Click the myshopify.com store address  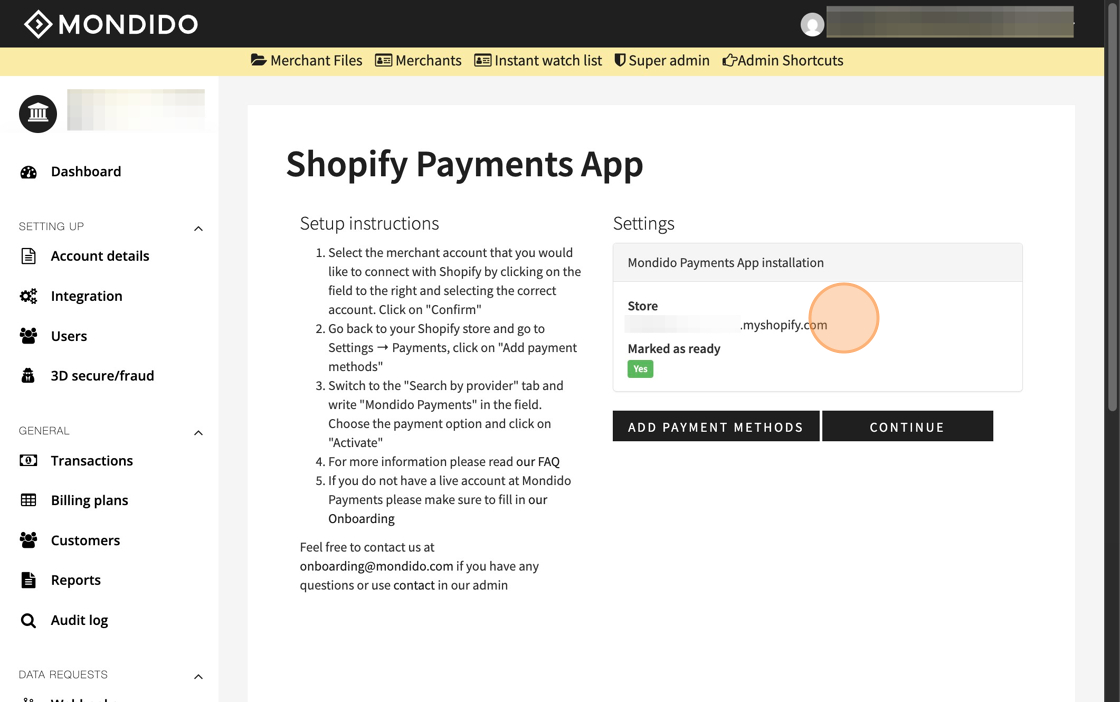784,325
